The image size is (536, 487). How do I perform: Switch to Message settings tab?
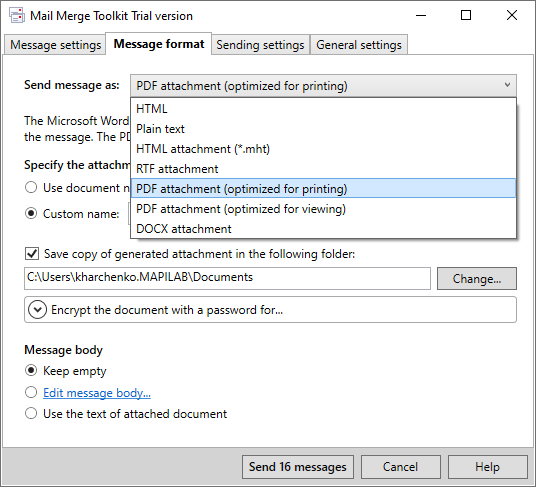pyautogui.click(x=55, y=45)
